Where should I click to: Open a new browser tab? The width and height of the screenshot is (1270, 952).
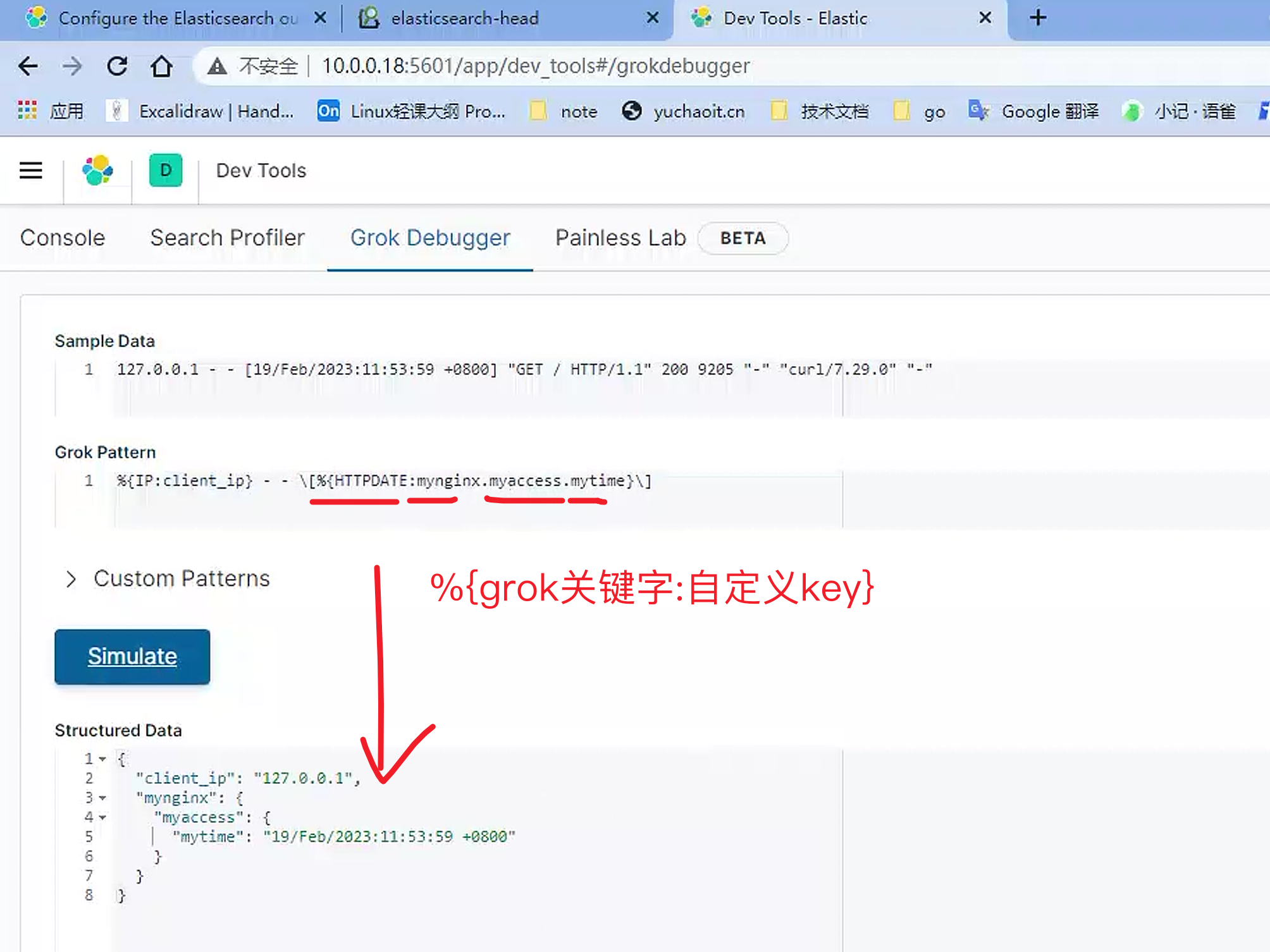click(x=1038, y=18)
